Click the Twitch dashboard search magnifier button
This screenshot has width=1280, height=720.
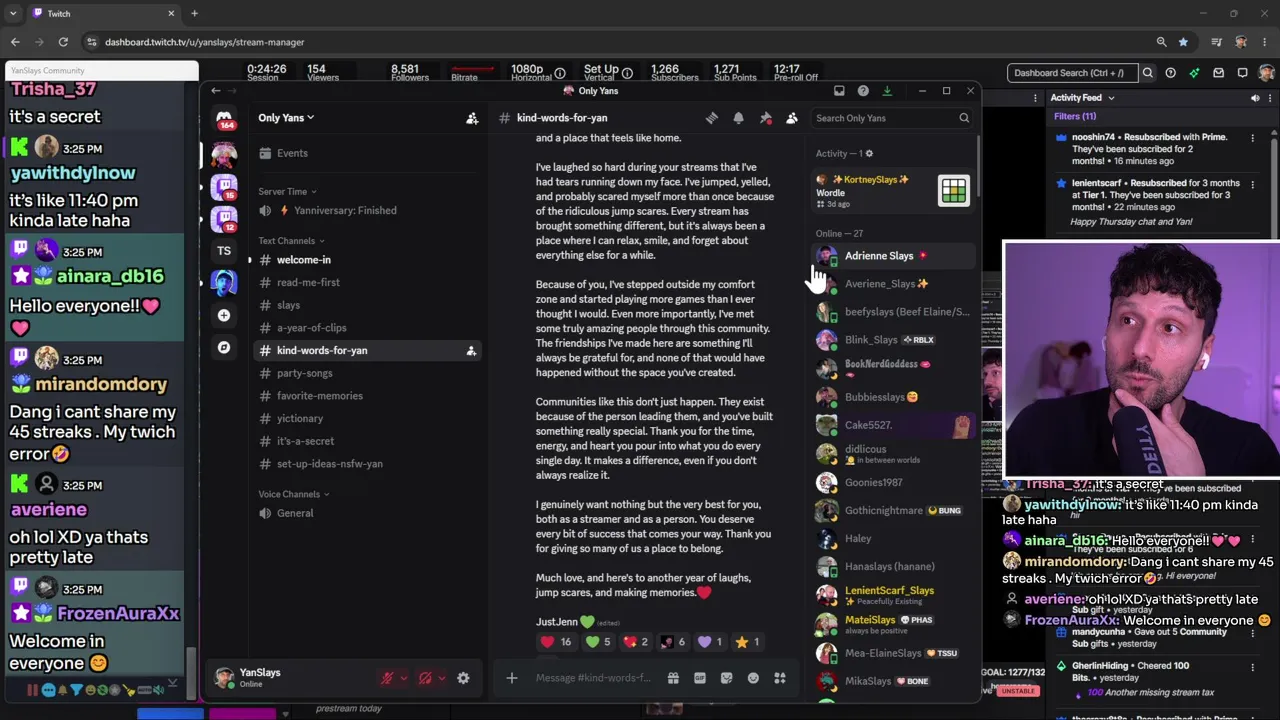[x=1148, y=73]
